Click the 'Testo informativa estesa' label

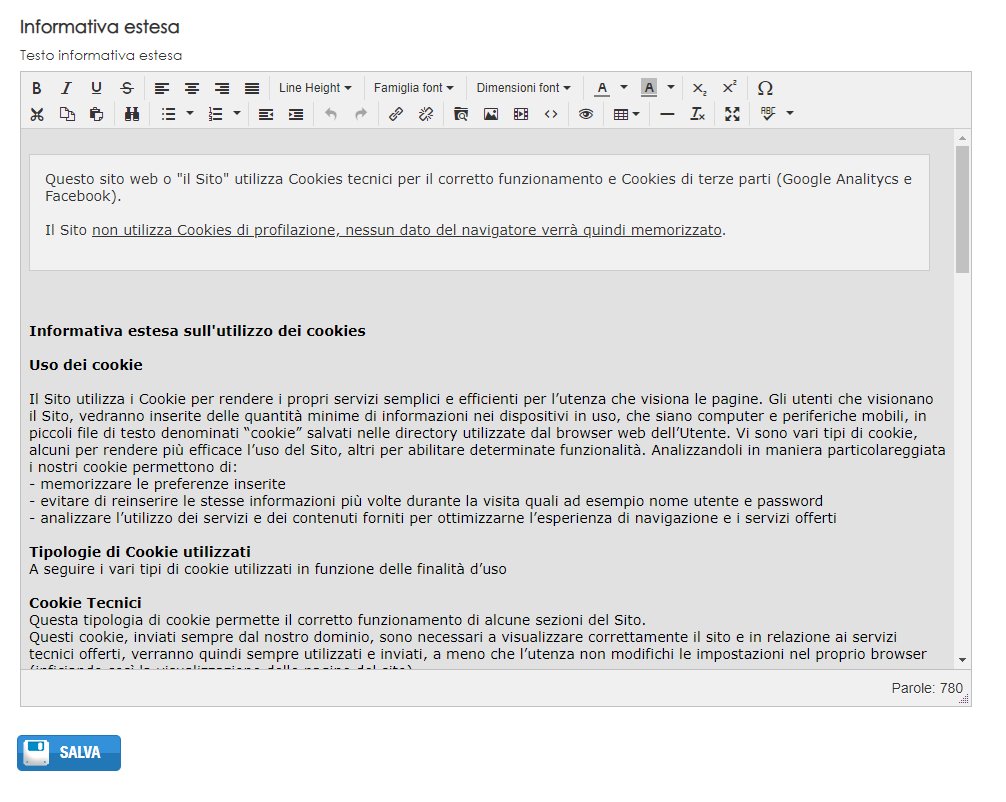101,55
